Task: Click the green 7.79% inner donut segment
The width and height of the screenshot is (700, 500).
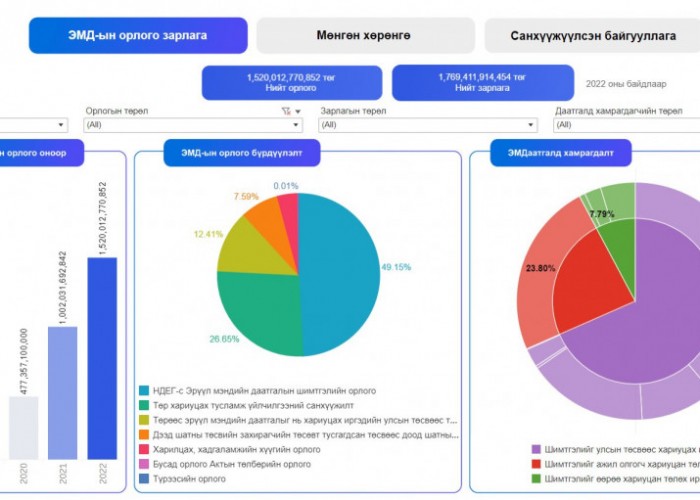Action: (x=621, y=250)
